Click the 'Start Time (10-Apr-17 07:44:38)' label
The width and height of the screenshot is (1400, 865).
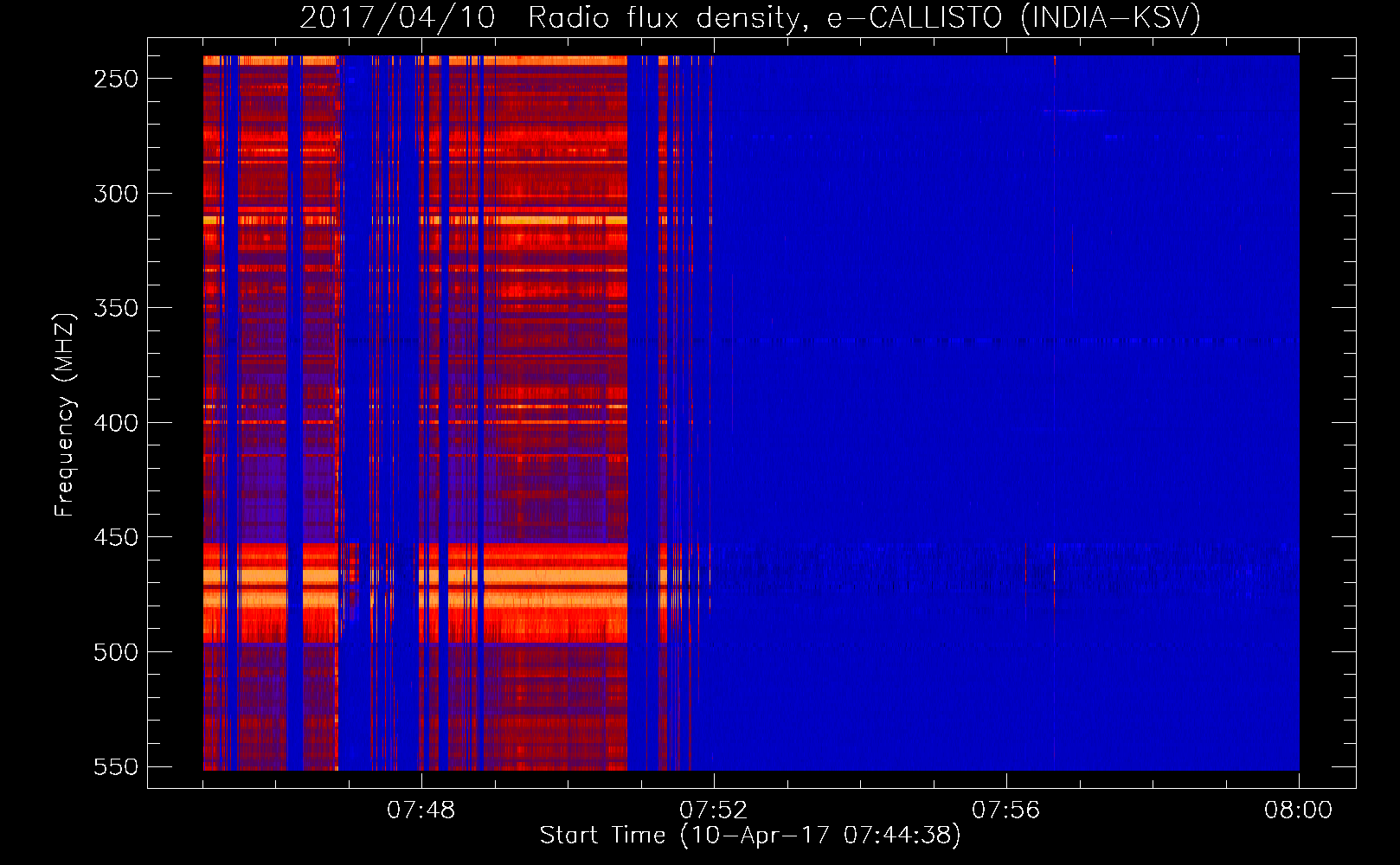750,836
